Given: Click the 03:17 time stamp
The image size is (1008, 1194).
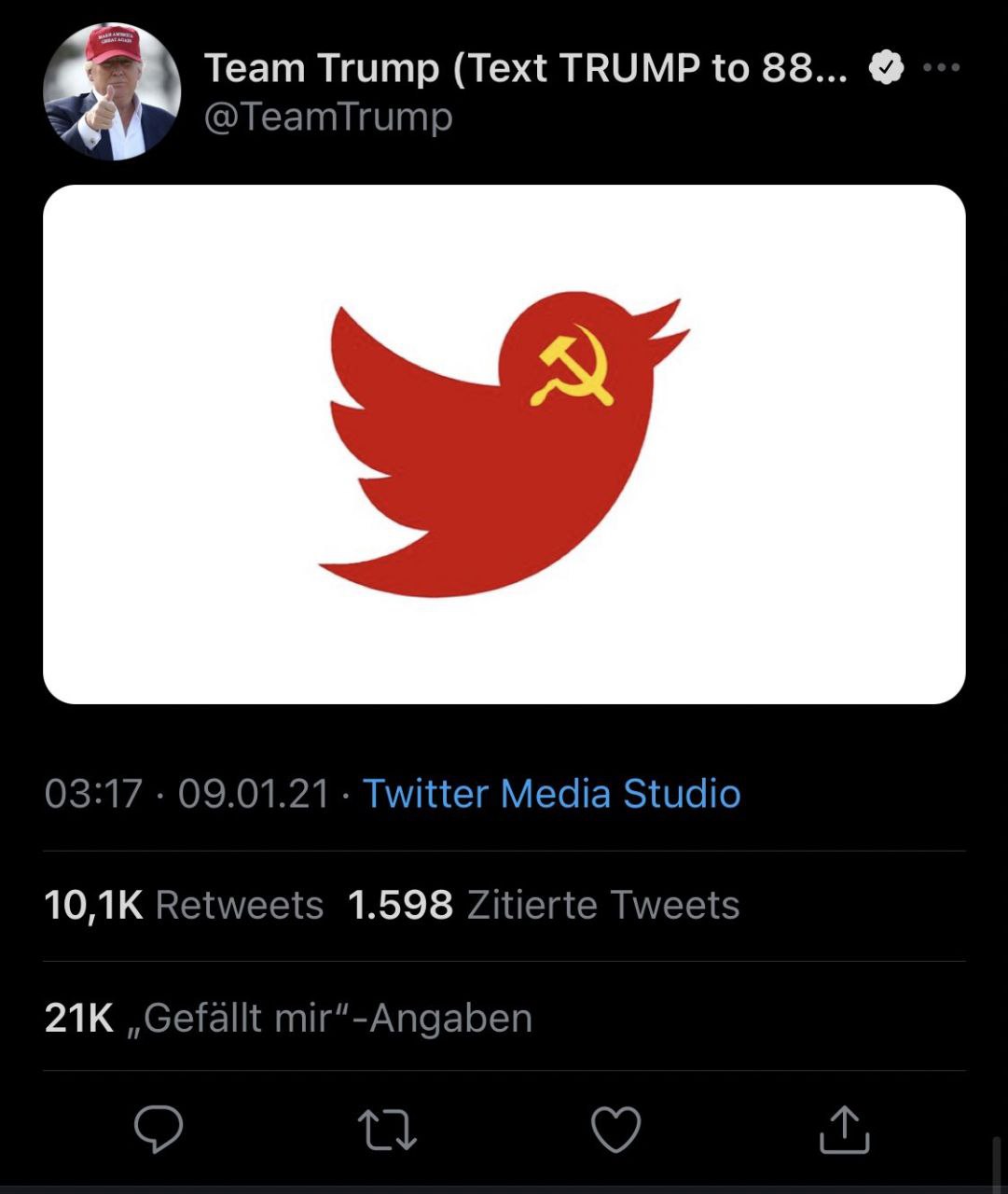Looking at the screenshot, I should click(93, 794).
